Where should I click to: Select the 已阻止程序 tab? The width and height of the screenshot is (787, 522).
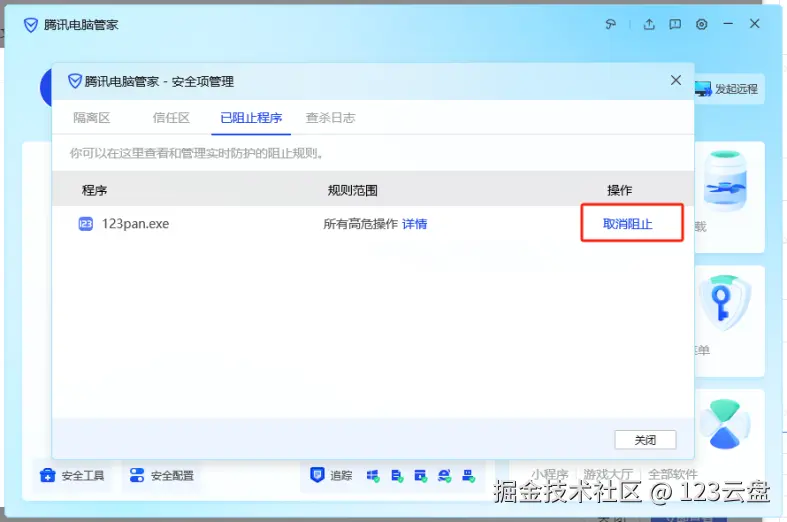[251, 118]
